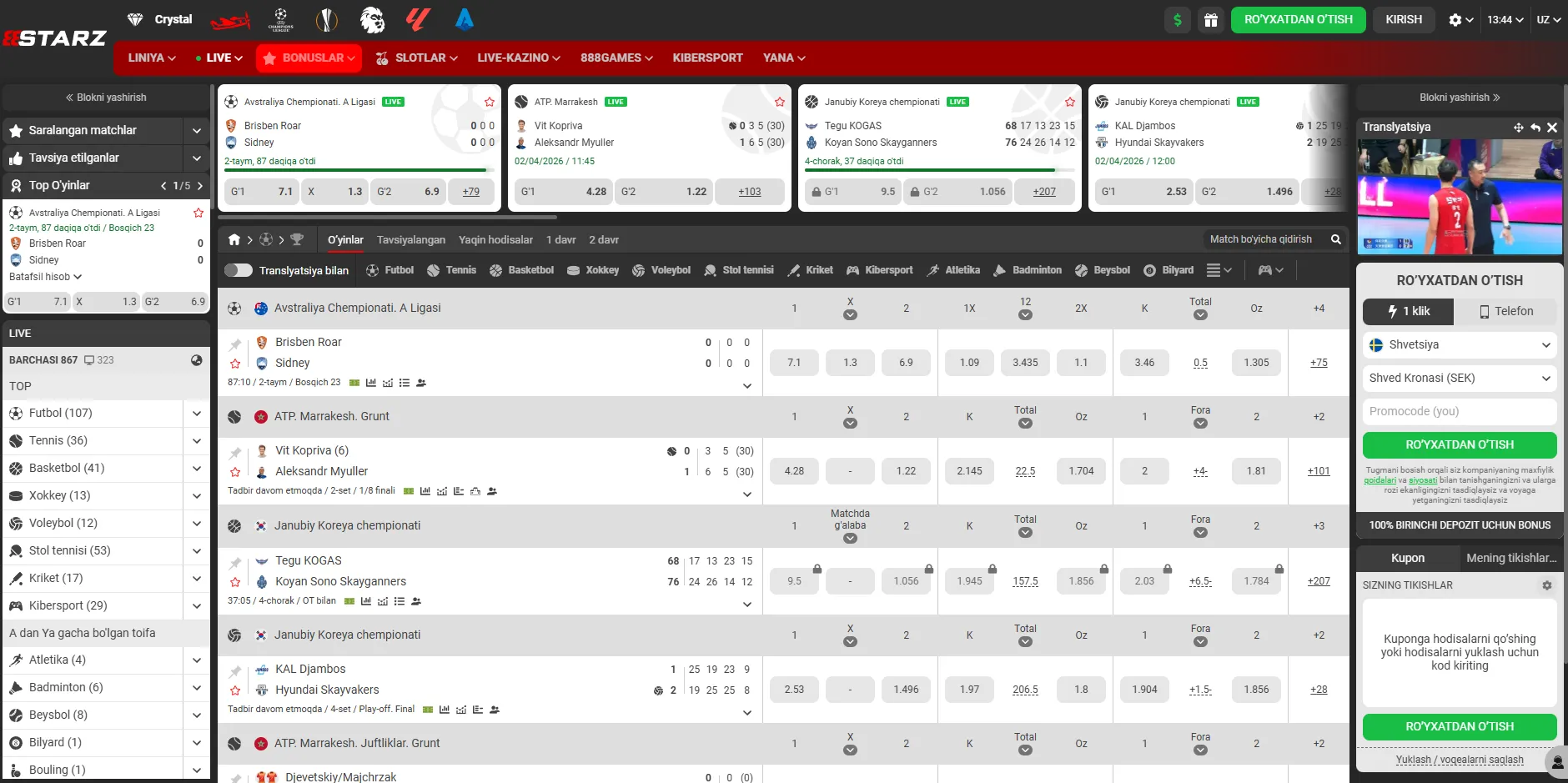Go to the home icon in the breadcrumb

tap(234, 240)
